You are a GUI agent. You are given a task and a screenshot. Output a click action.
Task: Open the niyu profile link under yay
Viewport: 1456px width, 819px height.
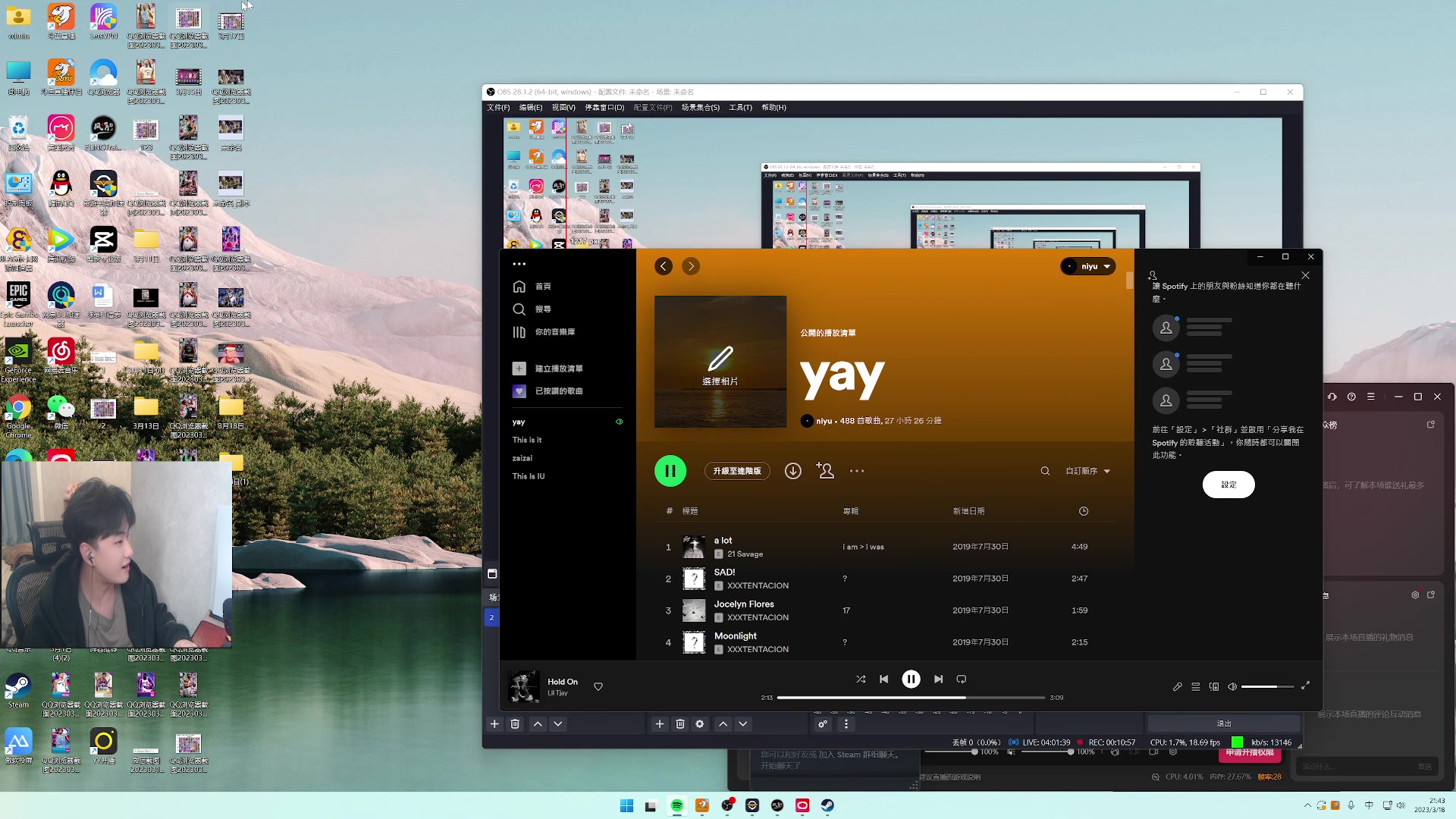point(824,421)
